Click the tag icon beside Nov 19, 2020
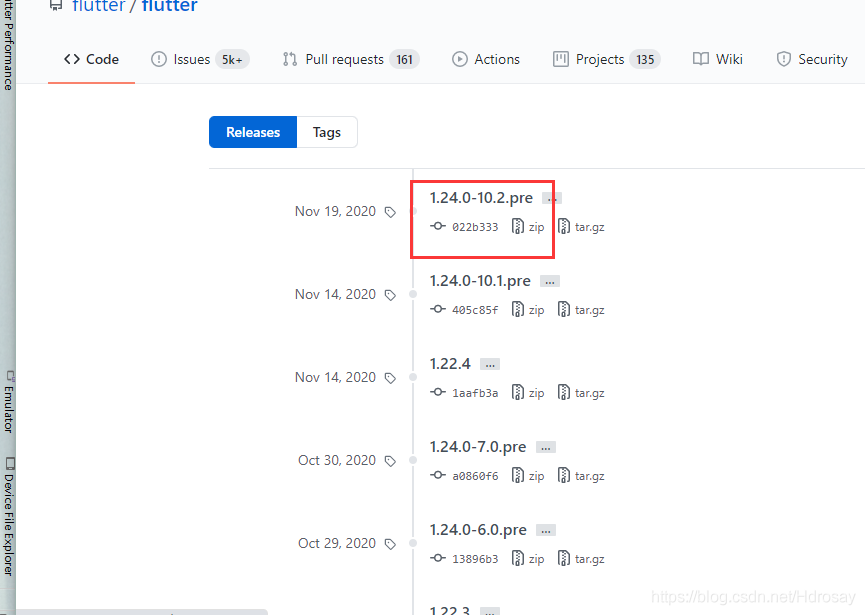865x615 pixels. (x=390, y=212)
